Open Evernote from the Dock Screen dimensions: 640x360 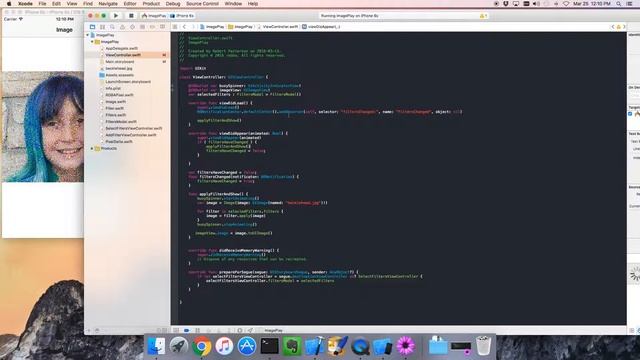tap(292, 346)
